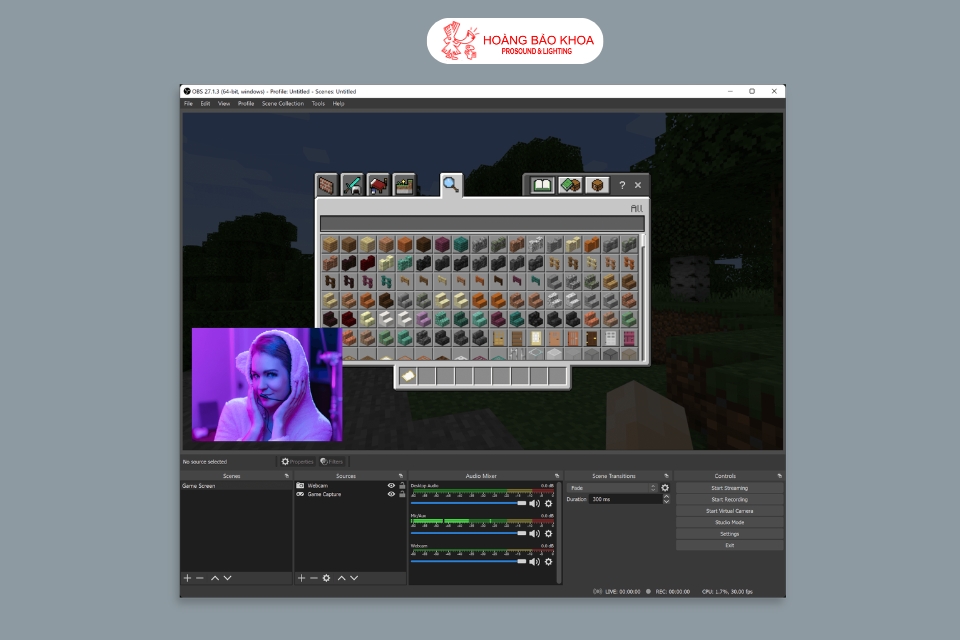Pick the oak planks block in the inventory grid

coord(331,244)
